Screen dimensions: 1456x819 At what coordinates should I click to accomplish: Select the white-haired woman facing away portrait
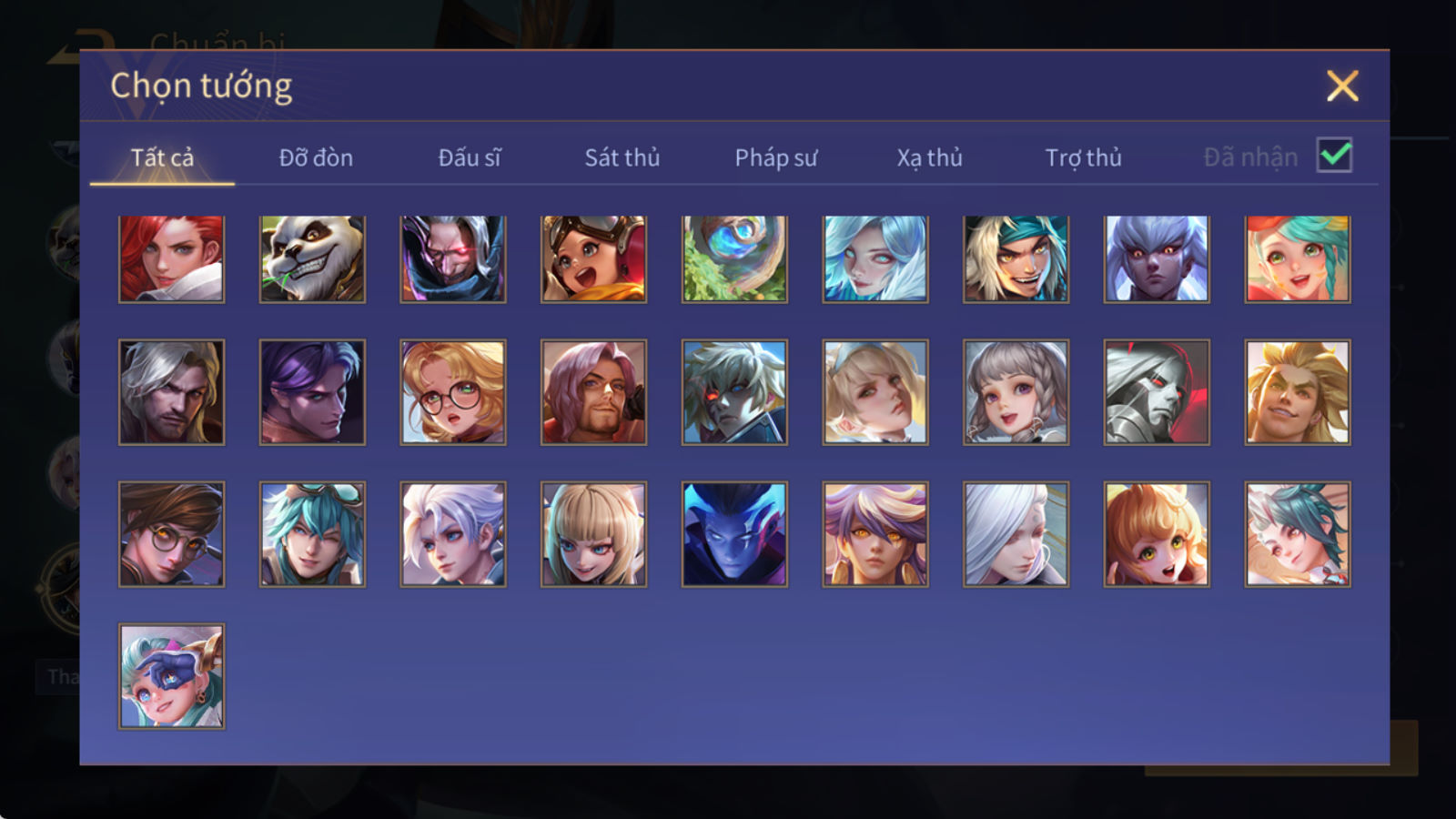1016,534
